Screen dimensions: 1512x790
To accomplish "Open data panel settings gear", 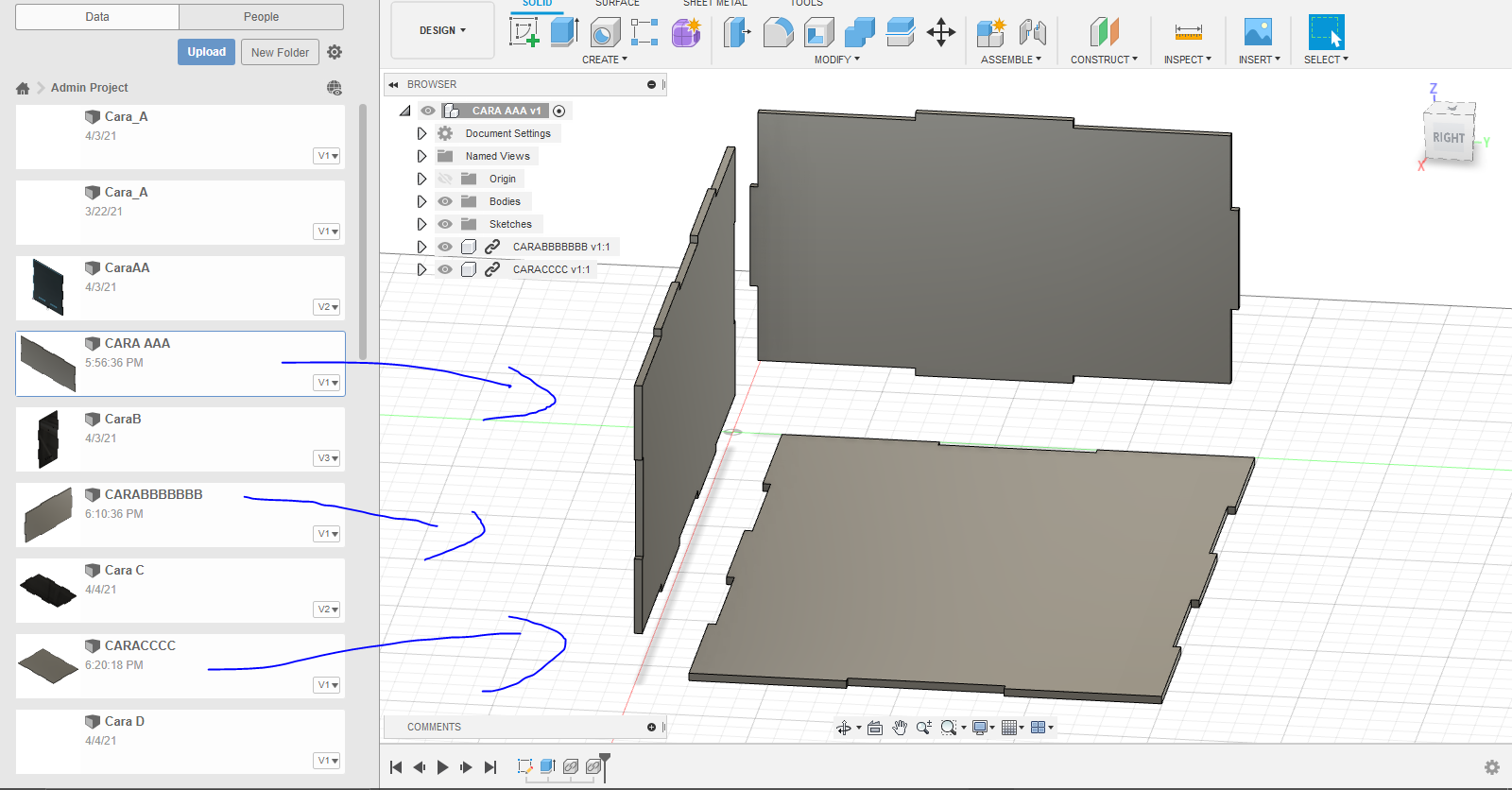I will (335, 52).
